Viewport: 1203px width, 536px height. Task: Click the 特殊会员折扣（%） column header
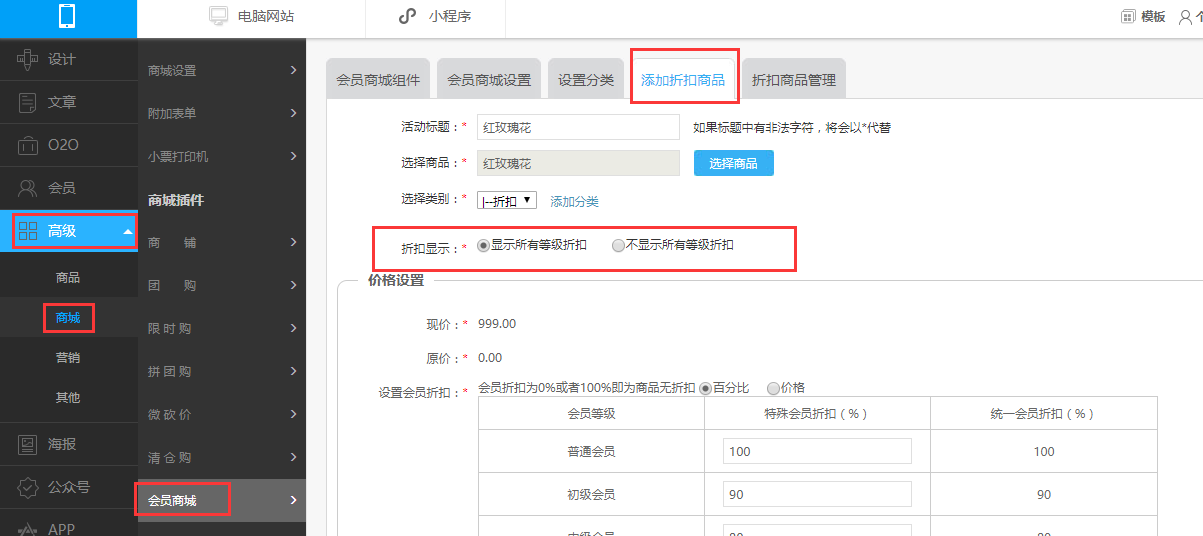[817, 413]
